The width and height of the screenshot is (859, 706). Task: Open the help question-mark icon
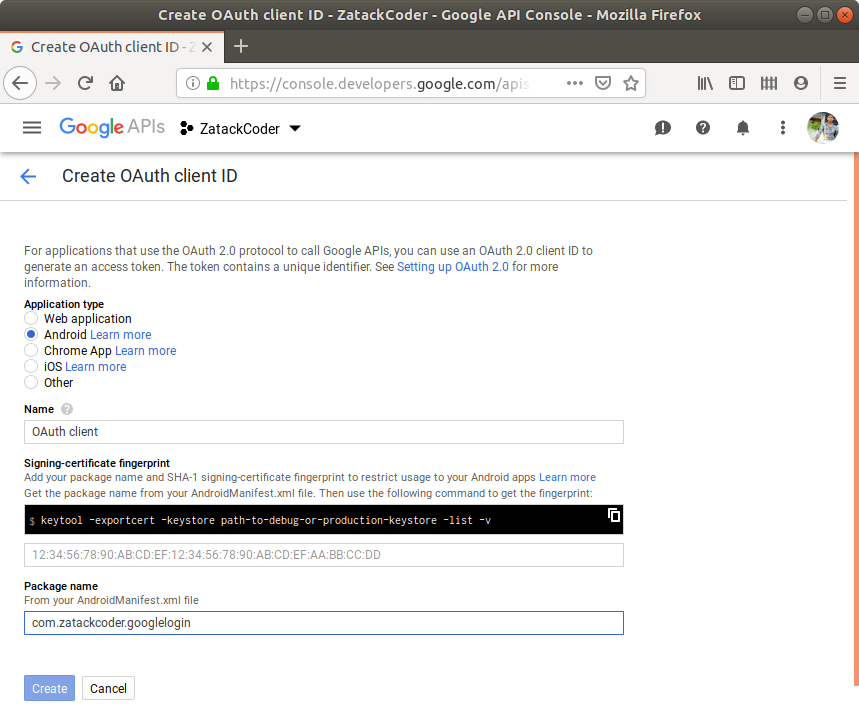pyautogui.click(x=702, y=128)
